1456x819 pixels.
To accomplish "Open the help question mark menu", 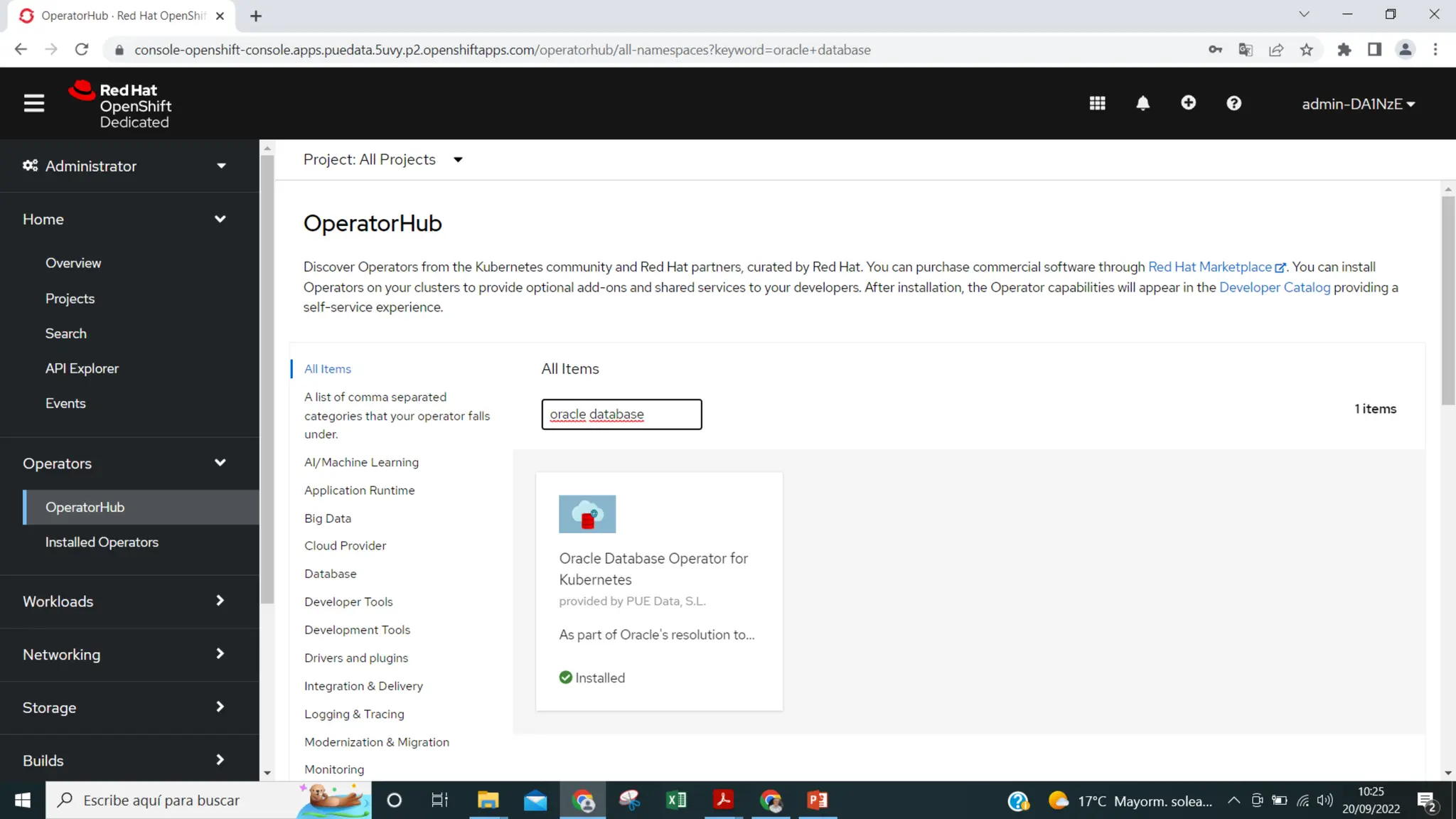I will coord(1233,103).
